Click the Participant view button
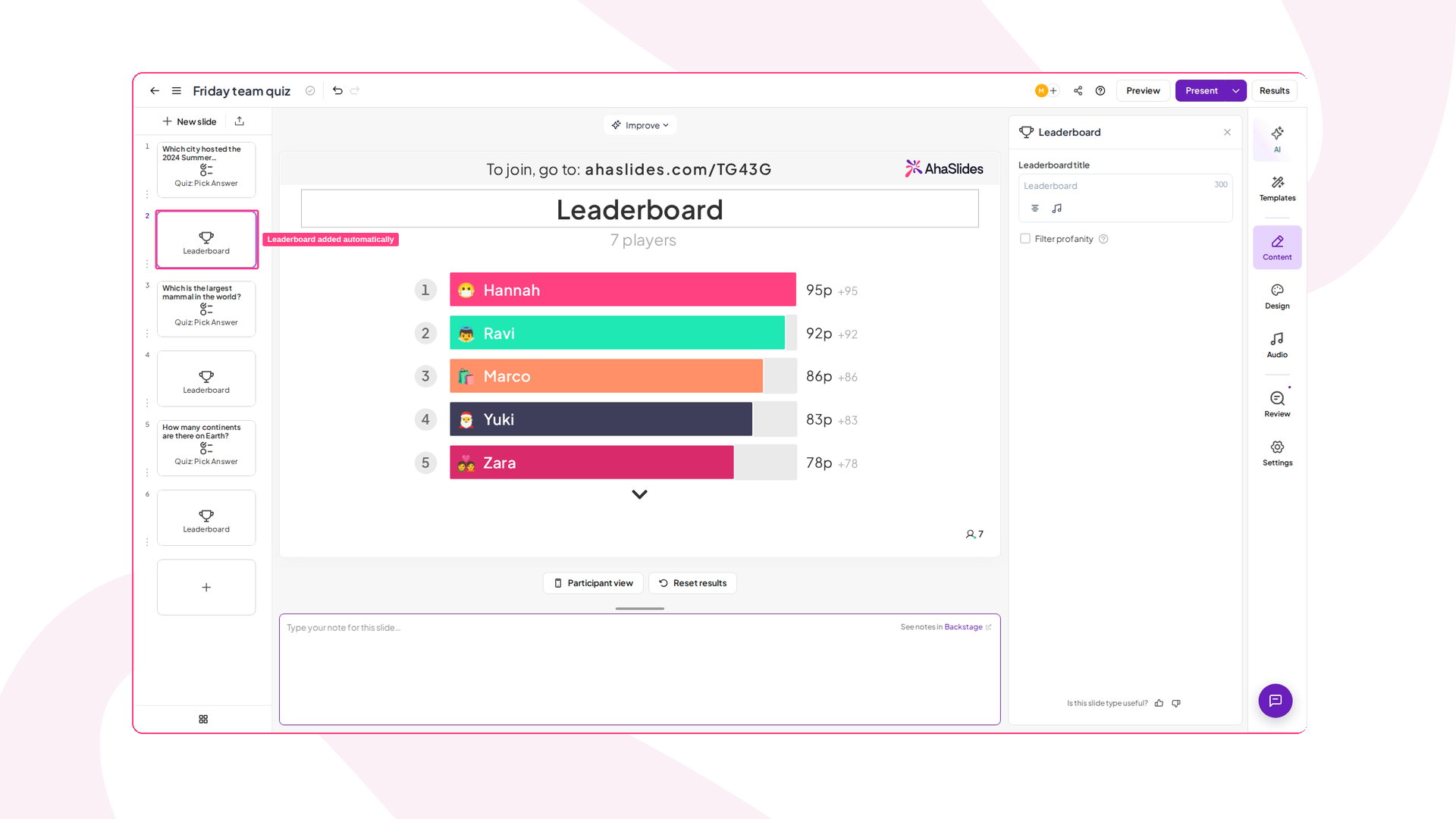The height and width of the screenshot is (819, 1456). (x=593, y=583)
